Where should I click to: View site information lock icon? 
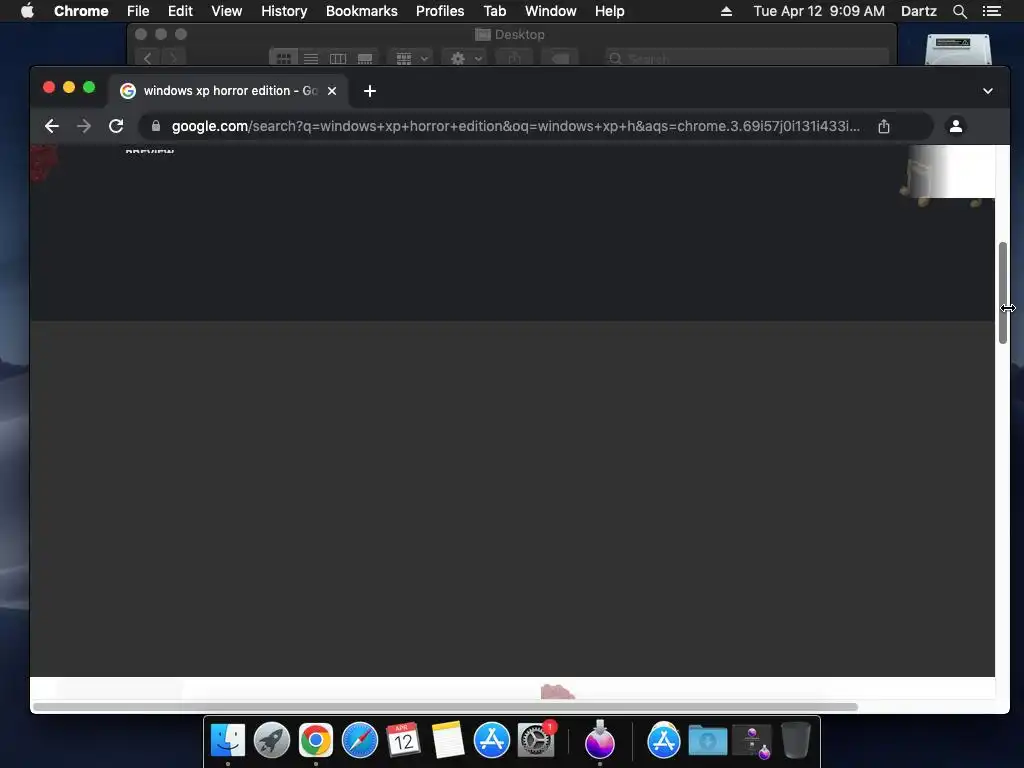pos(155,126)
